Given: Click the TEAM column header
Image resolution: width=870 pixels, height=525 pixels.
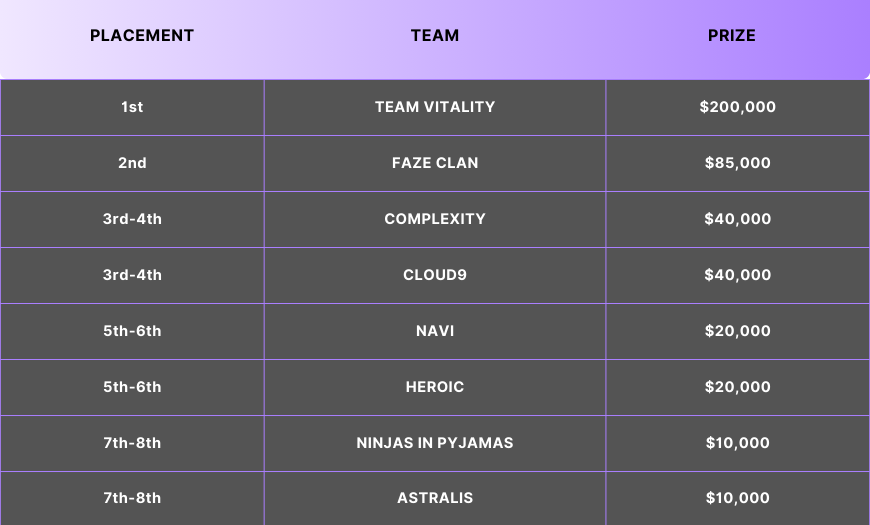Looking at the screenshot, I should click(x=435, y=36).
